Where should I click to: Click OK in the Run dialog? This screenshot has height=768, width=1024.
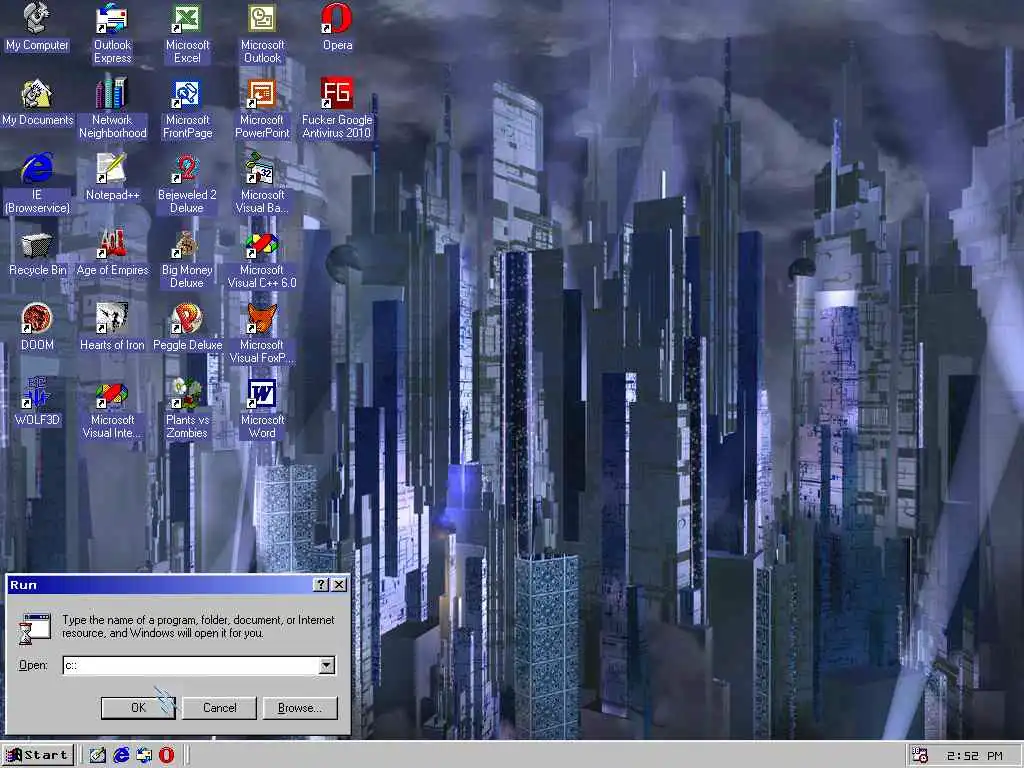[138, 707]
